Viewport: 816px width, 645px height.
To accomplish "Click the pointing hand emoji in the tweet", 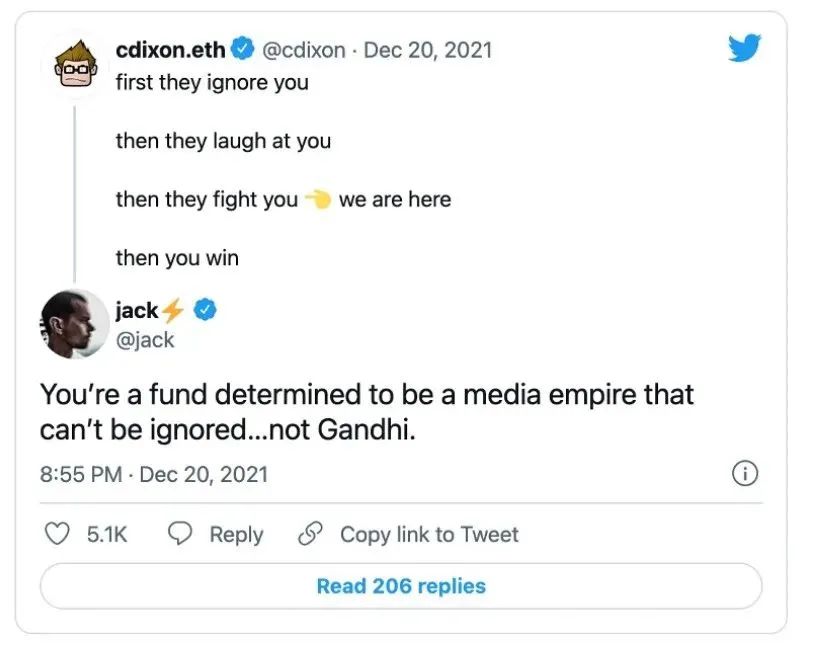I will coord(318,199).
